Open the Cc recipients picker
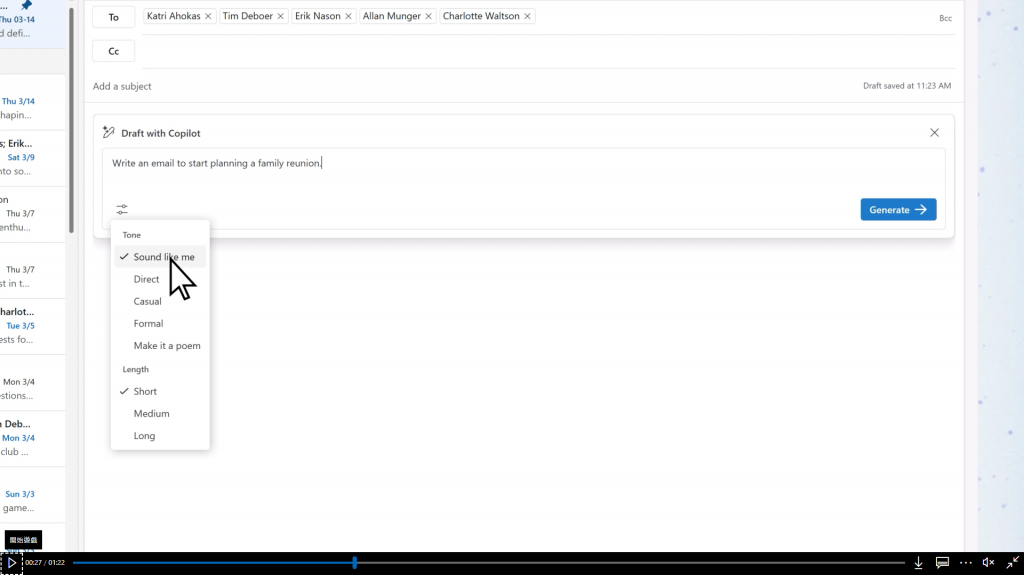1024x575 pixels. (x=114, y=51)
